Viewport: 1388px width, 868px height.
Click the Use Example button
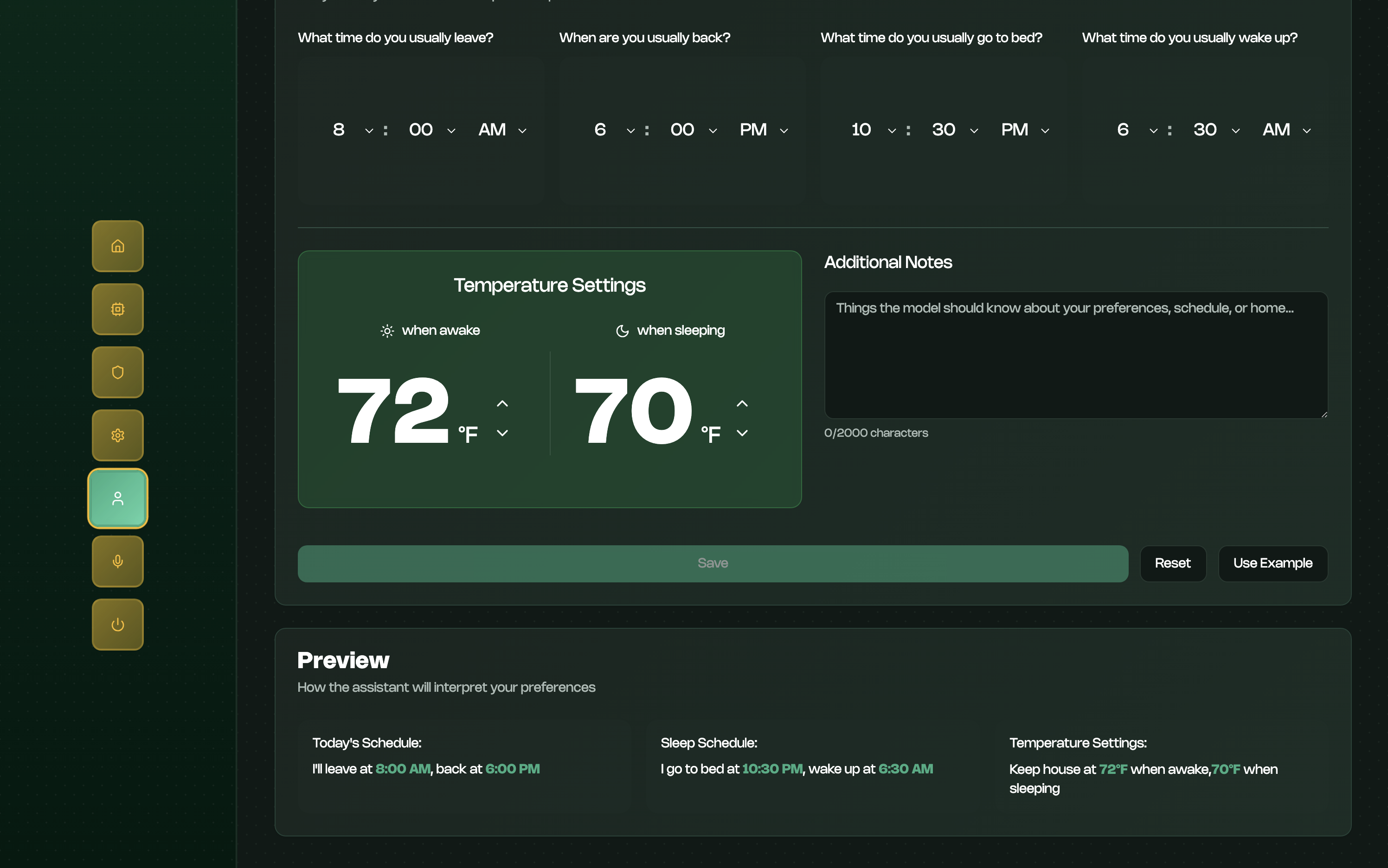[1272, 563]
